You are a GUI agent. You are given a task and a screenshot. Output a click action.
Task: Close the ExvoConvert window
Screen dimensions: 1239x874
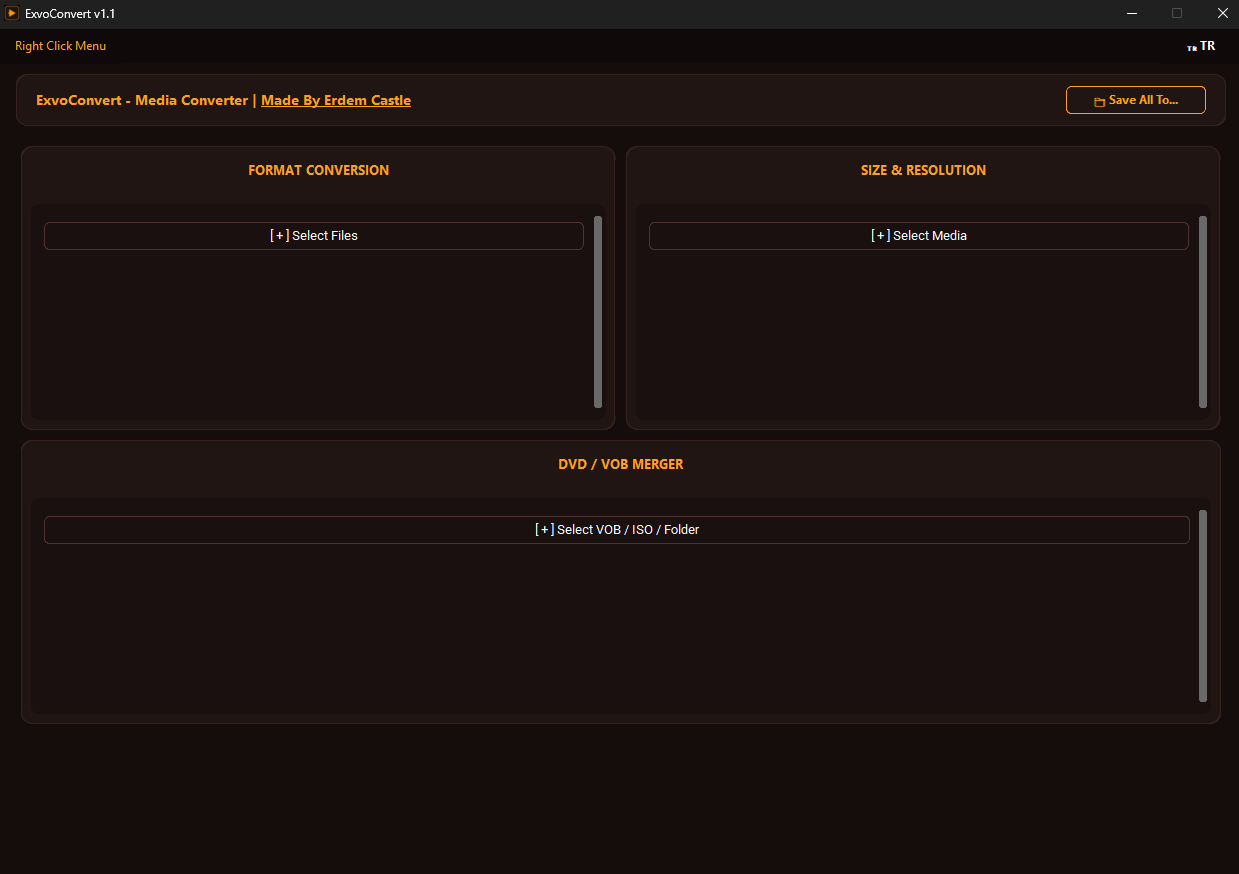[1222, 13]
